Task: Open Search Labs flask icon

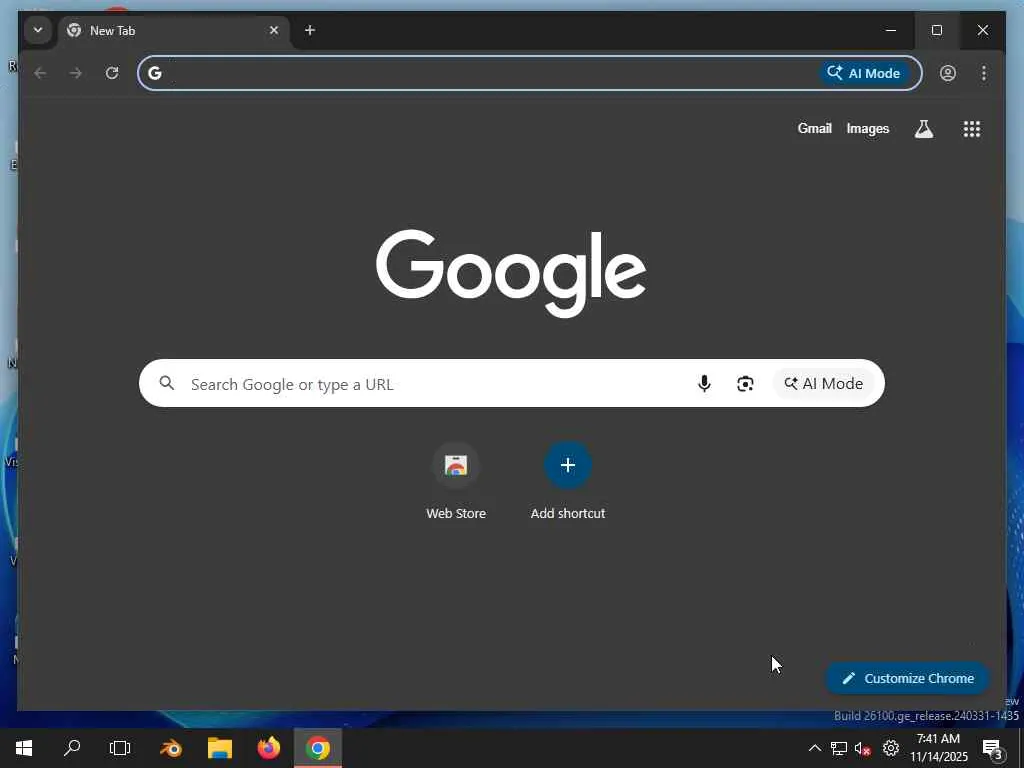Action: coord(923,129)
